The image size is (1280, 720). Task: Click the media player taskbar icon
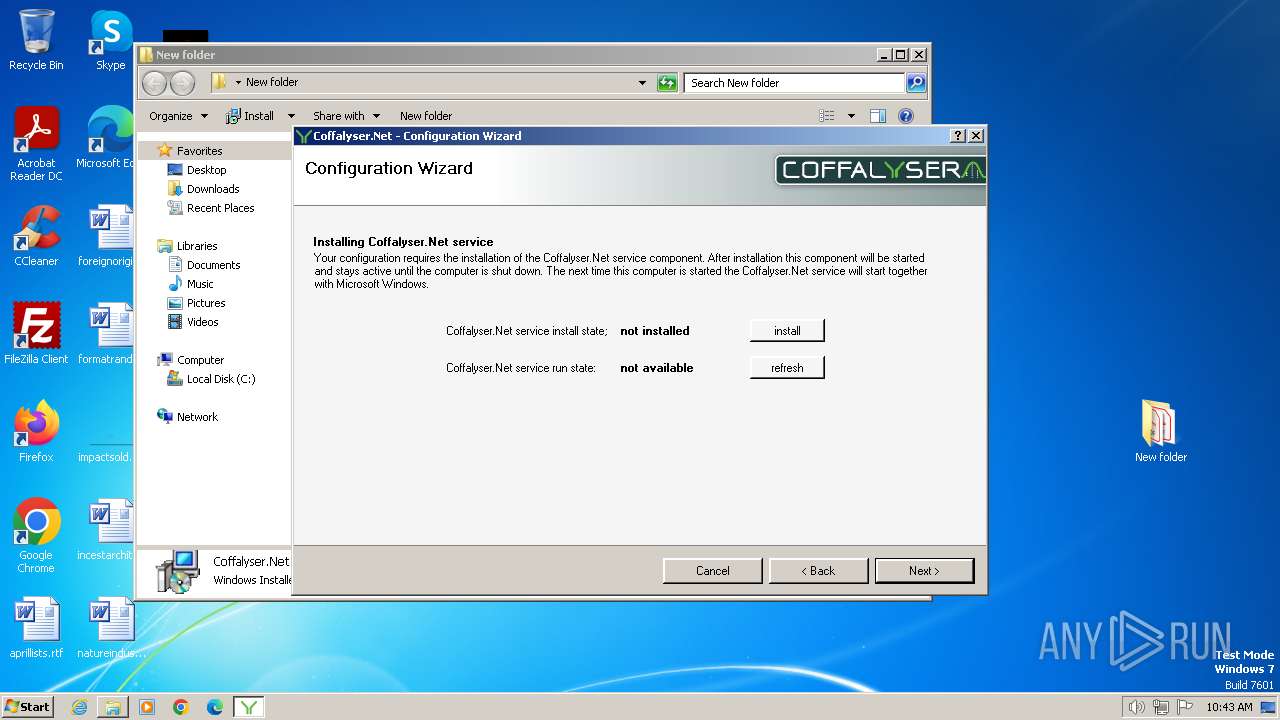[147, 707]
